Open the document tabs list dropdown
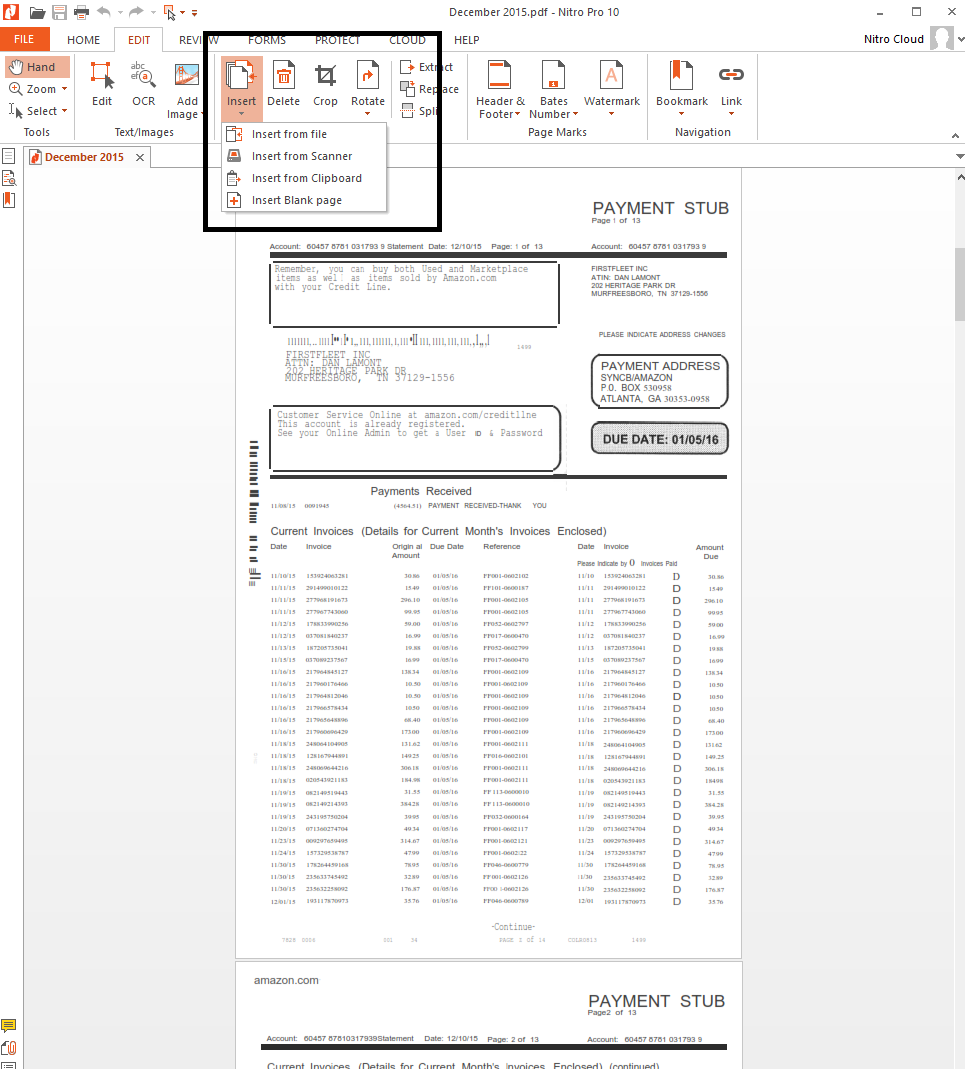Viewport: 965px width, 1069px height. 960,157
